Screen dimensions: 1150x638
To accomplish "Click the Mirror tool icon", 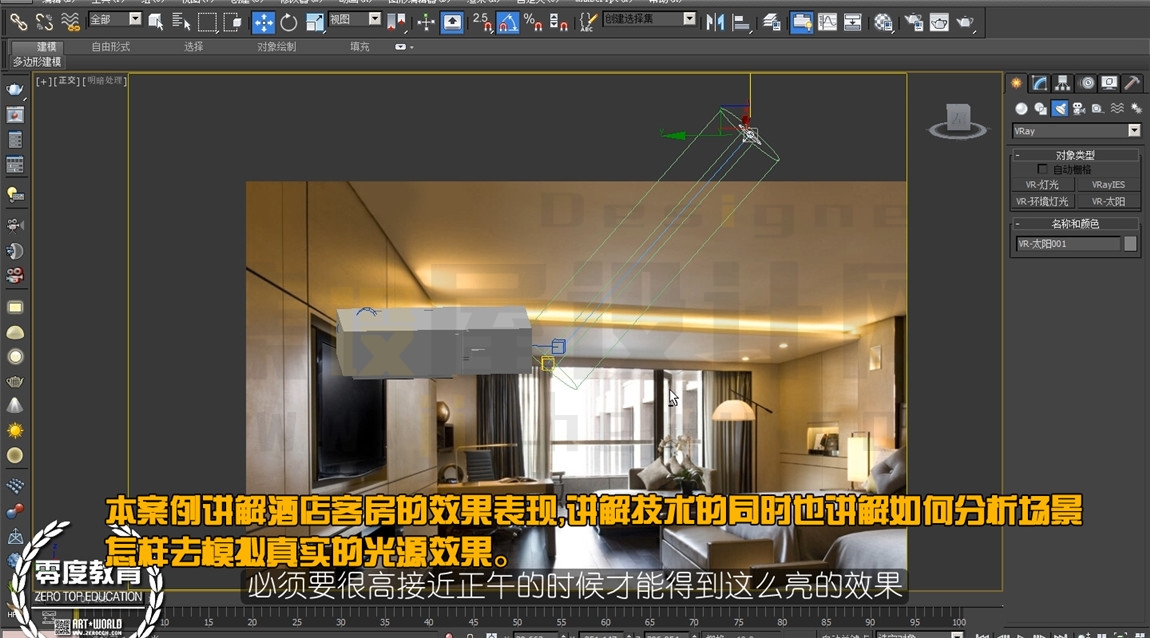I will [x=714, y=23].
